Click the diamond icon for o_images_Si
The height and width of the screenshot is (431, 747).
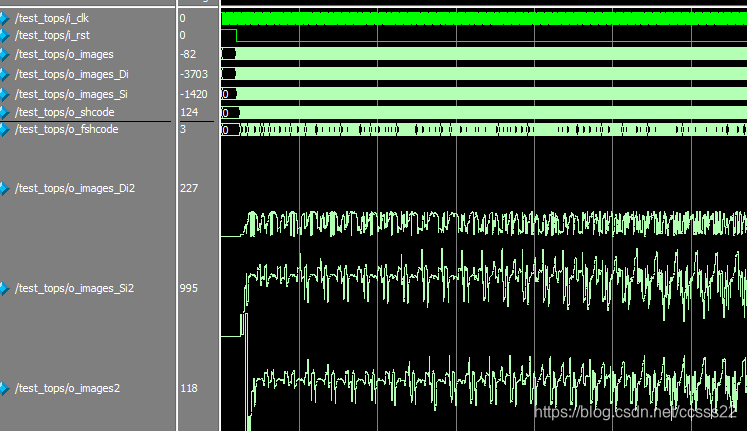[x=4, y=95]
